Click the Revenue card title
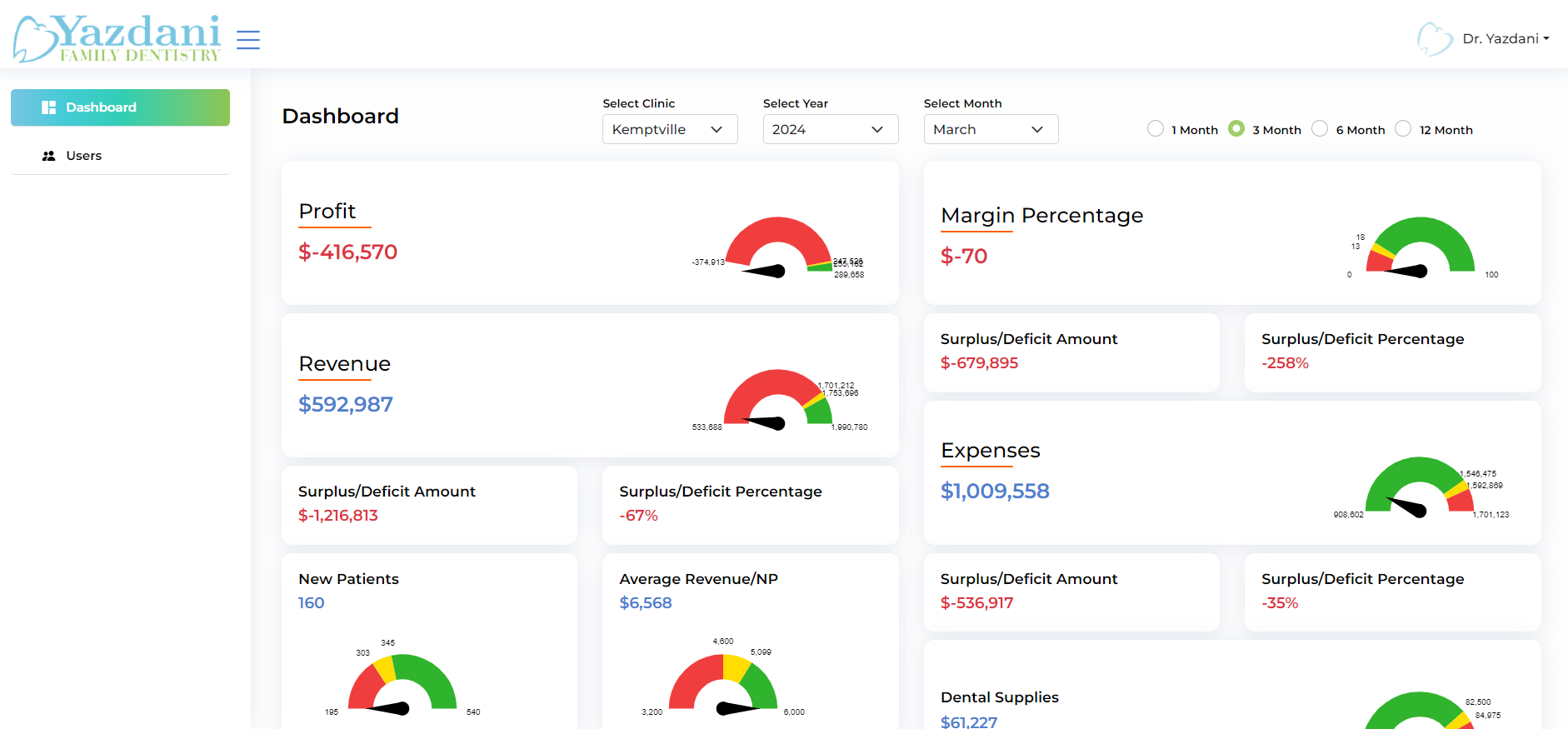 (345, 363)
